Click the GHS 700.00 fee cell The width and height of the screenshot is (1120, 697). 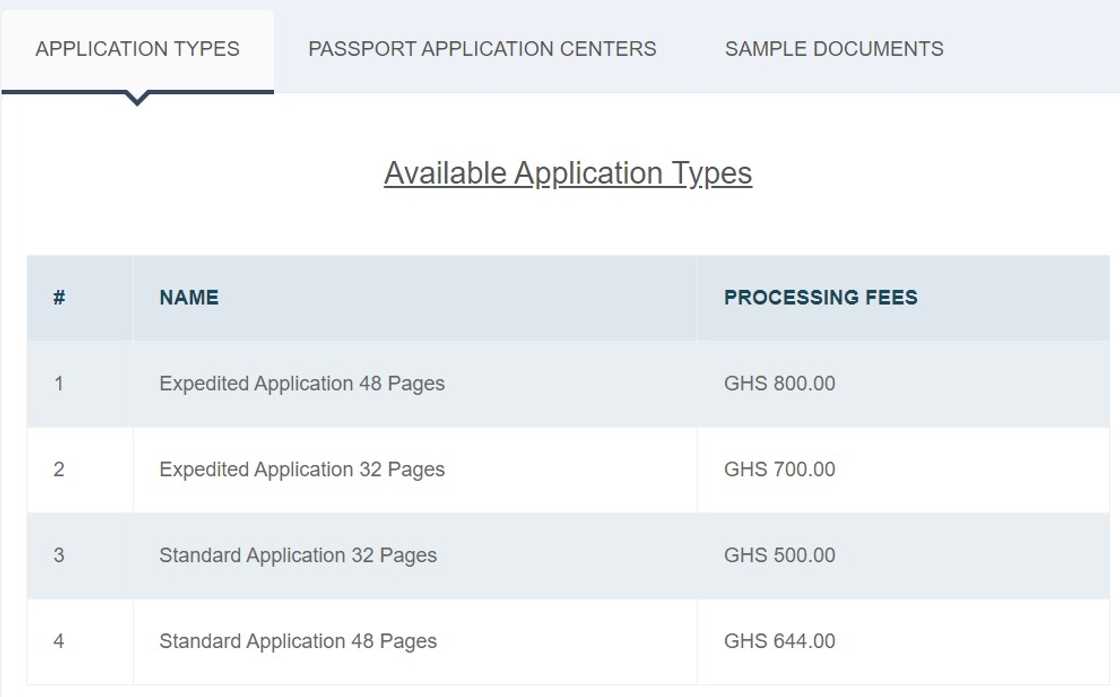tap(780, 469)
